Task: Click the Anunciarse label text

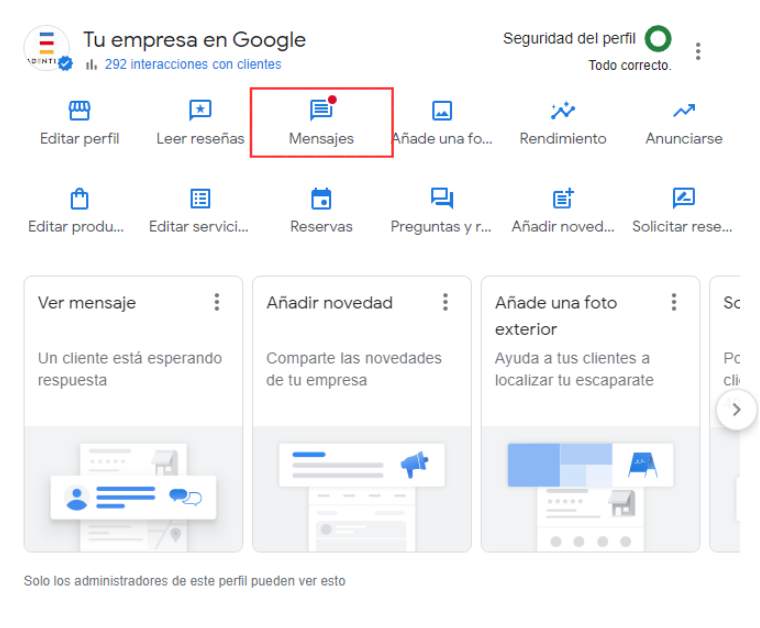Action: (684, 139)
